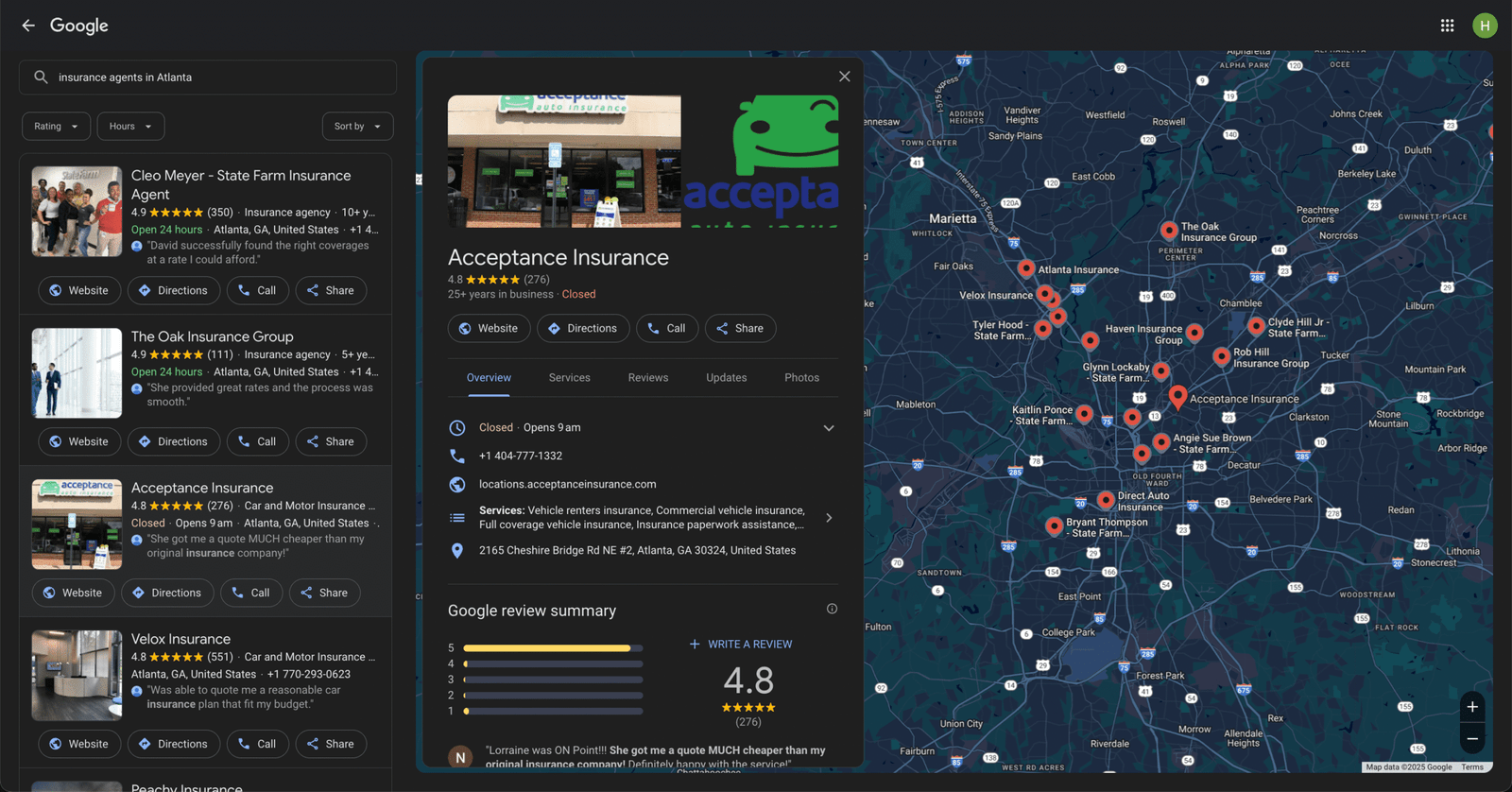Click the address 2165 Cheshire Bridge Rd

[x=637, y=550]
